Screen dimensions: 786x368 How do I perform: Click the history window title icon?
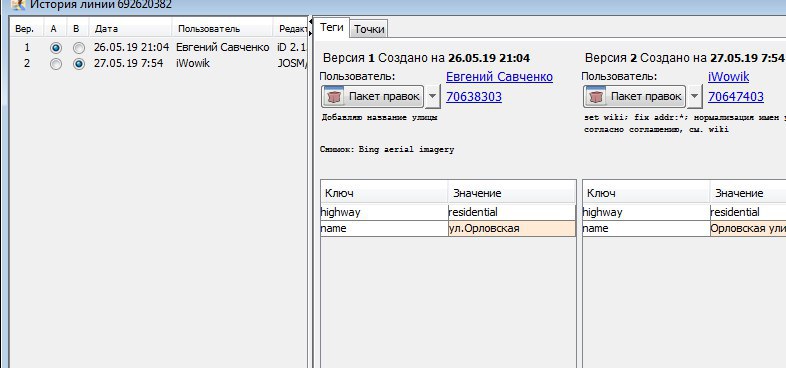19,5
